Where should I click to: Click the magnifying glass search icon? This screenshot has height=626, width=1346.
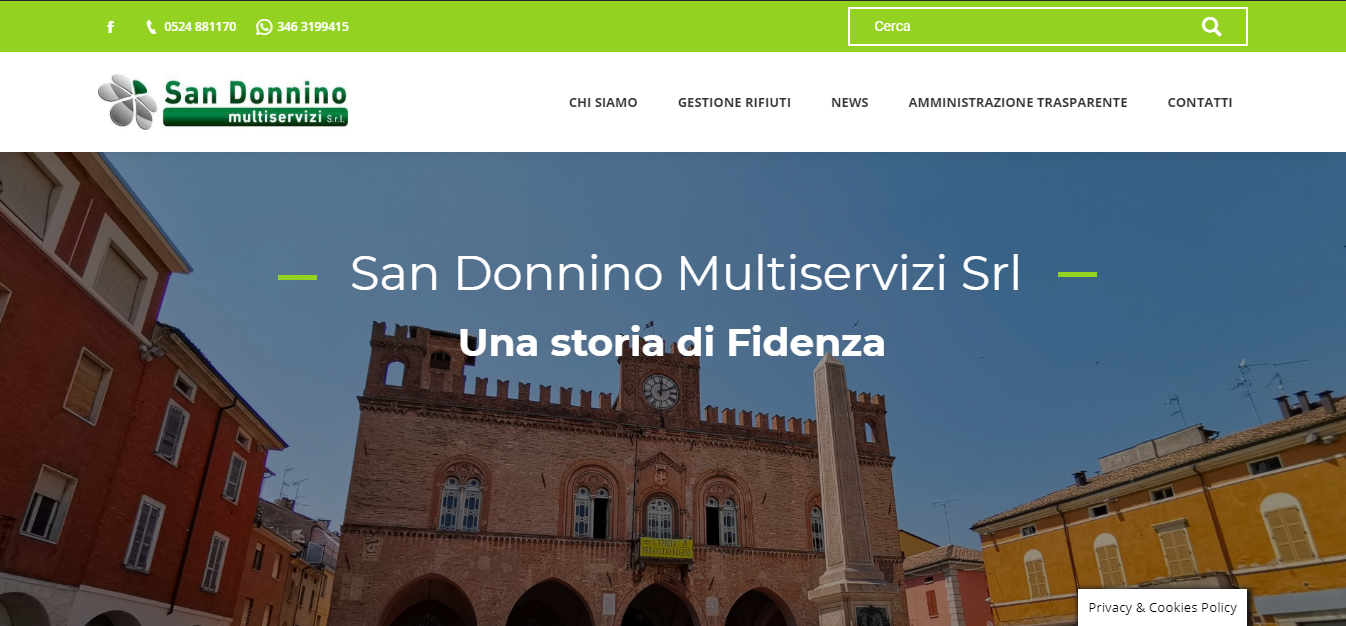1211,27
